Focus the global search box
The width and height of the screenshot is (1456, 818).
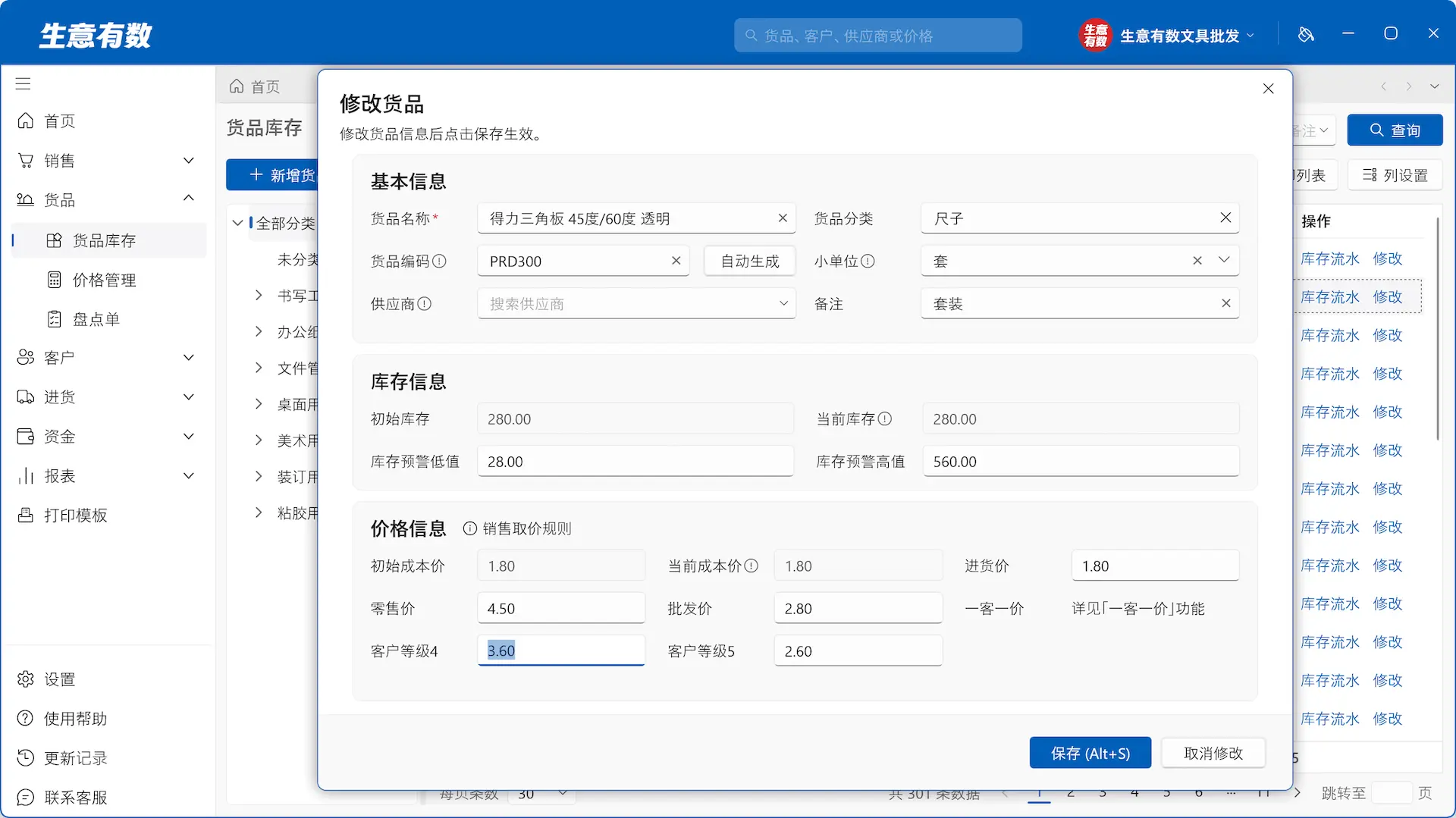point(877,36)
